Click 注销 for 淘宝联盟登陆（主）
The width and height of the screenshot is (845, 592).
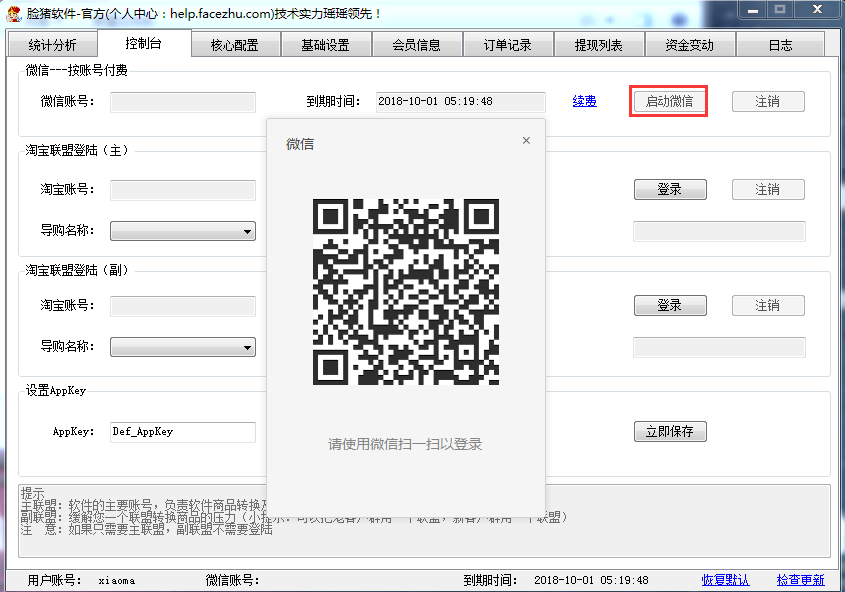click(768, 190)
